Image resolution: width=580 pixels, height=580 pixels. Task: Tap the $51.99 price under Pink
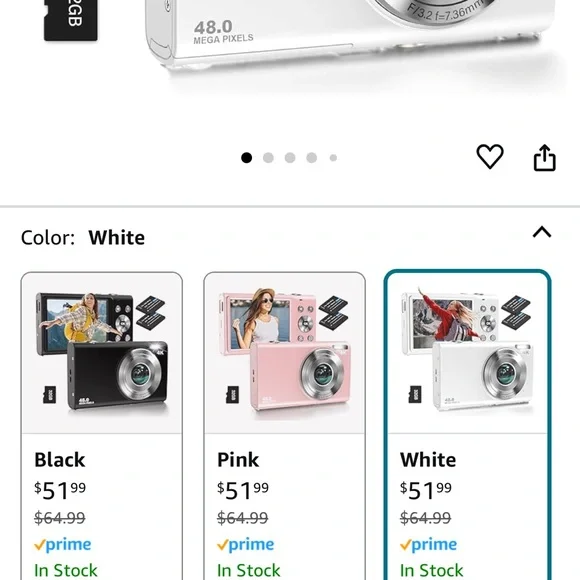tap(243, 491)
